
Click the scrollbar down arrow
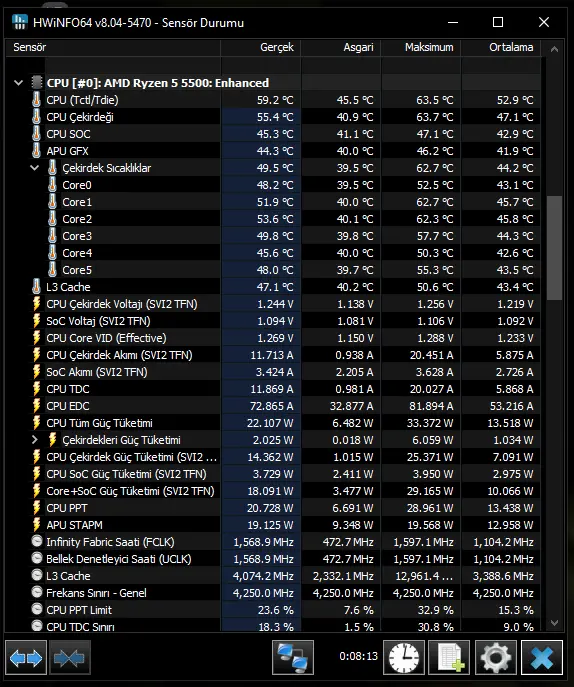pos(554,623)
